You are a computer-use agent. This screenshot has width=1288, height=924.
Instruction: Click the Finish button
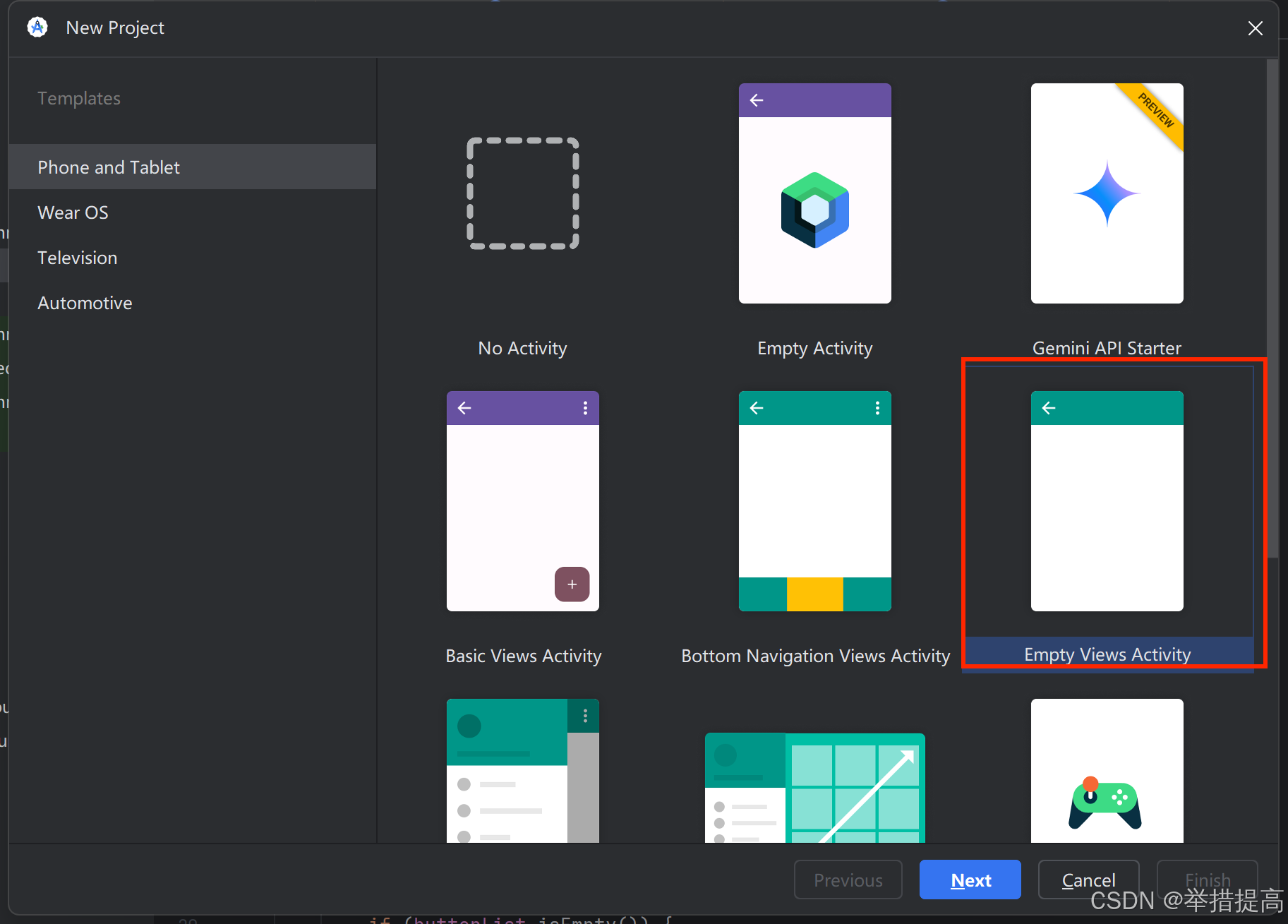pos(1207,880)
